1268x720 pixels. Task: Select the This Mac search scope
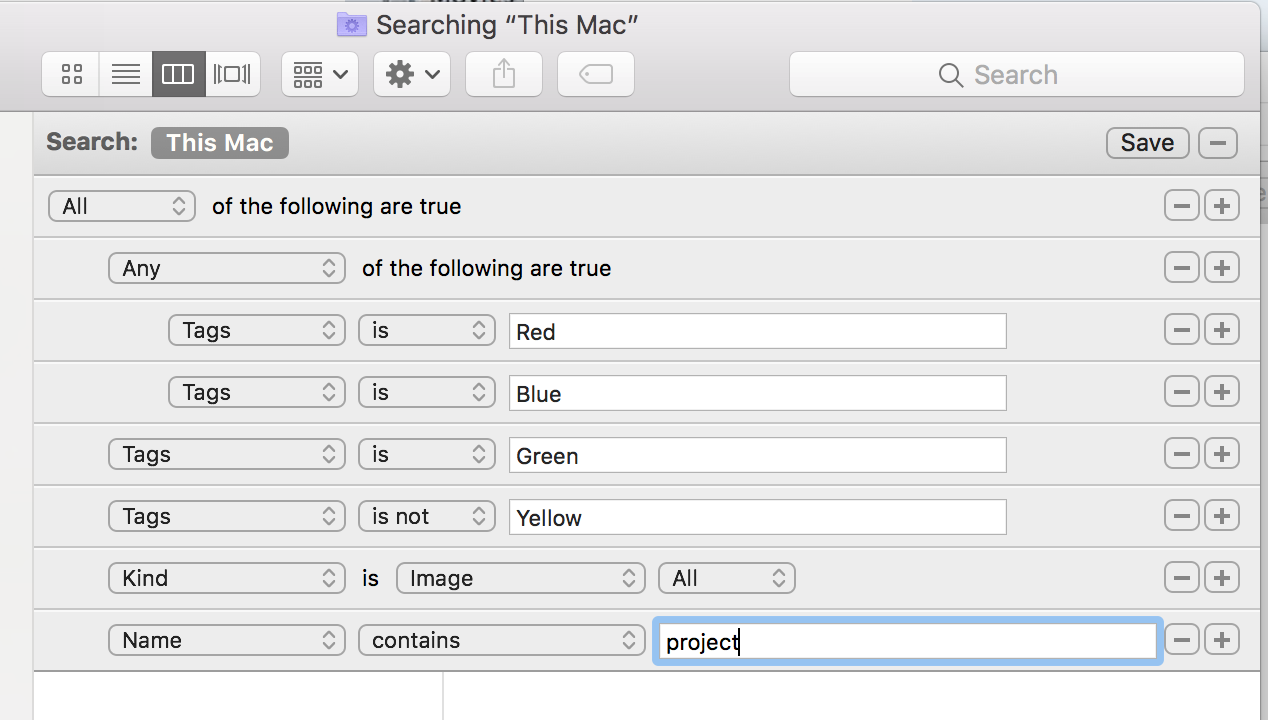click(219, 142)
